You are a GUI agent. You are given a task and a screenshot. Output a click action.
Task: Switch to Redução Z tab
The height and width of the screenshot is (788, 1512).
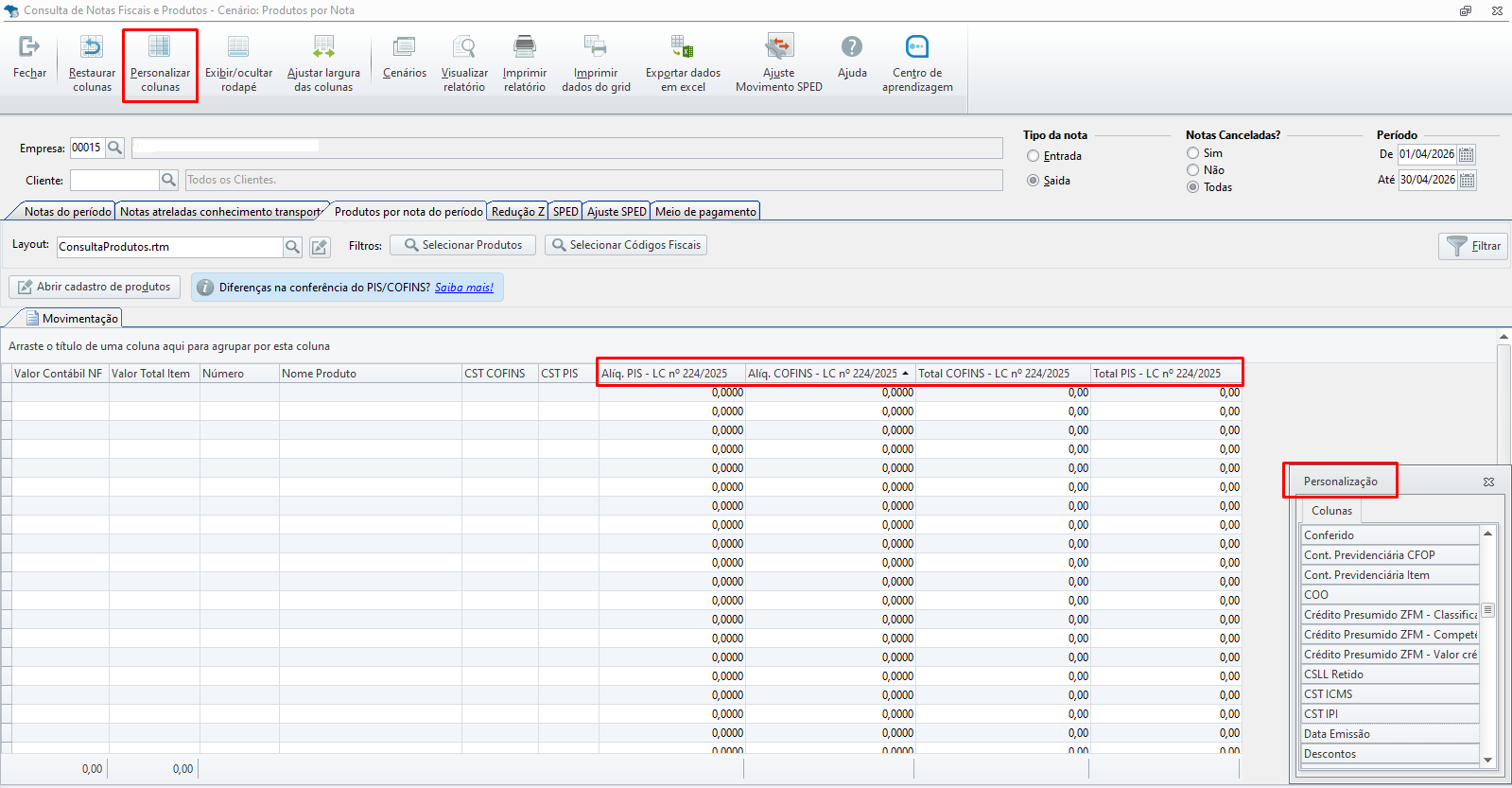click(517, 212)
